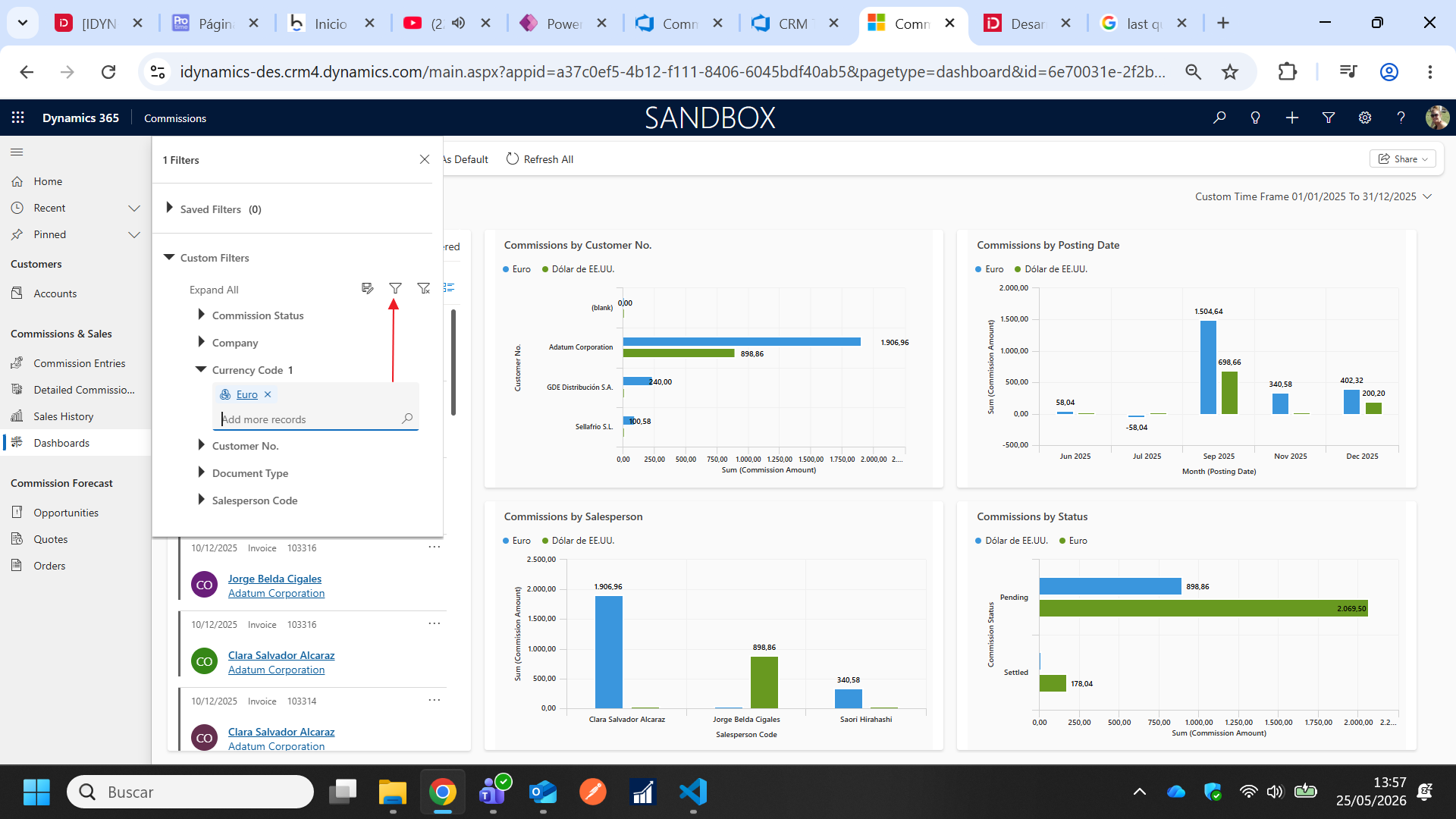Image resolution: width=1456 pixels, height=819 pixels.
Task: Click the Refresh All icon button
Action: (513, 159)
